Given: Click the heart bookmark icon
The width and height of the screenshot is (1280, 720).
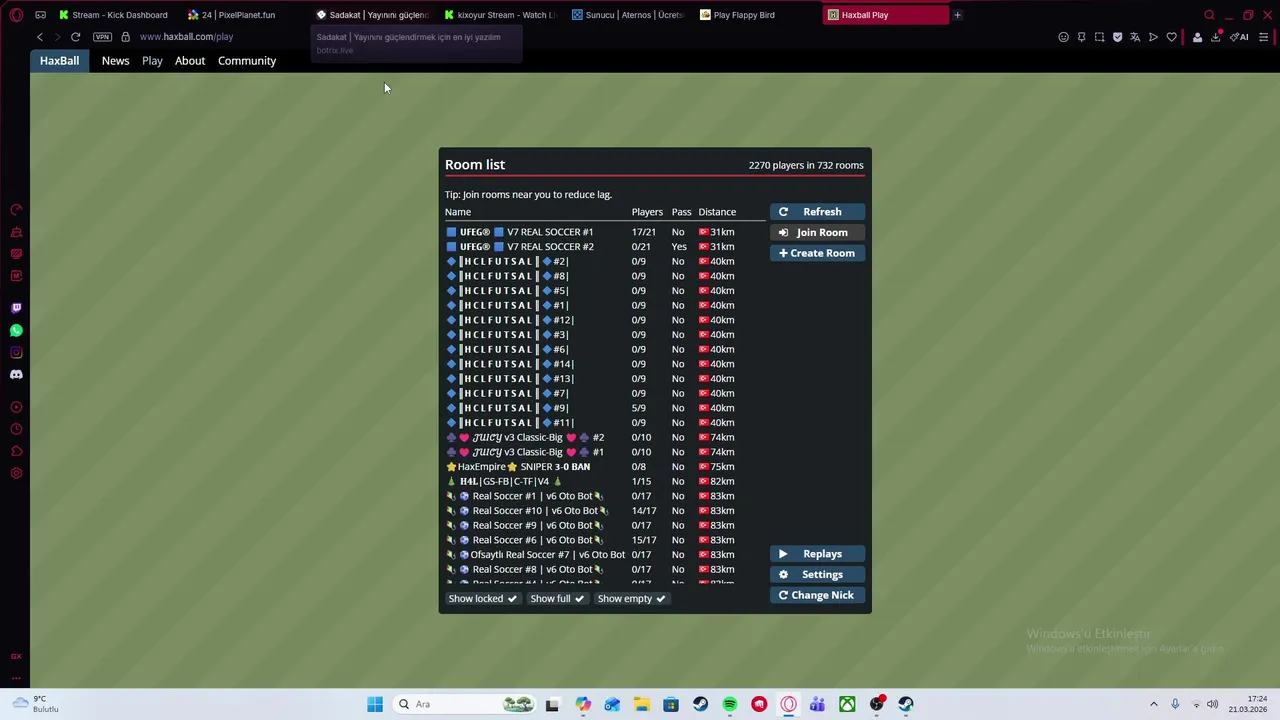Looking at the screenshot, I should [1171, 37].
